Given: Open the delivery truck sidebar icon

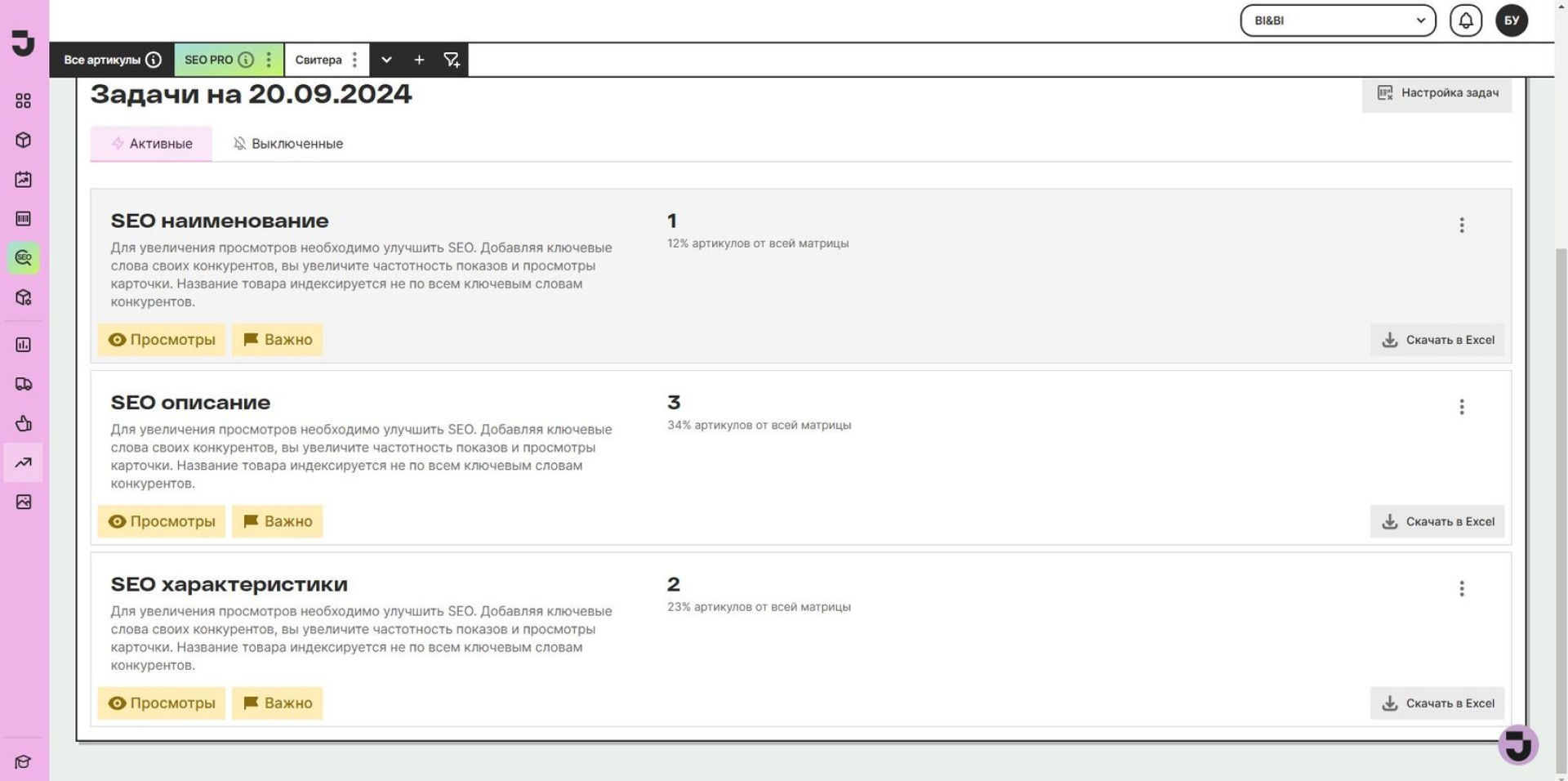Looking at the screenshot, I should [24, 384].
